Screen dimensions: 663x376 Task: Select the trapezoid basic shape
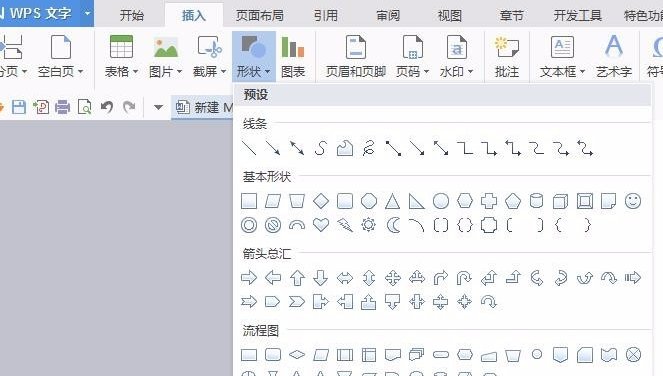coord(297,201)
